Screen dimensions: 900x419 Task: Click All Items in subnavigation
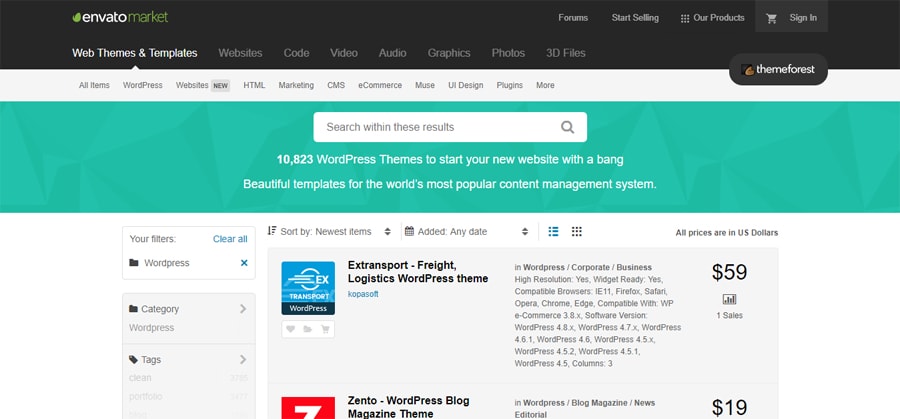point(94,85)
